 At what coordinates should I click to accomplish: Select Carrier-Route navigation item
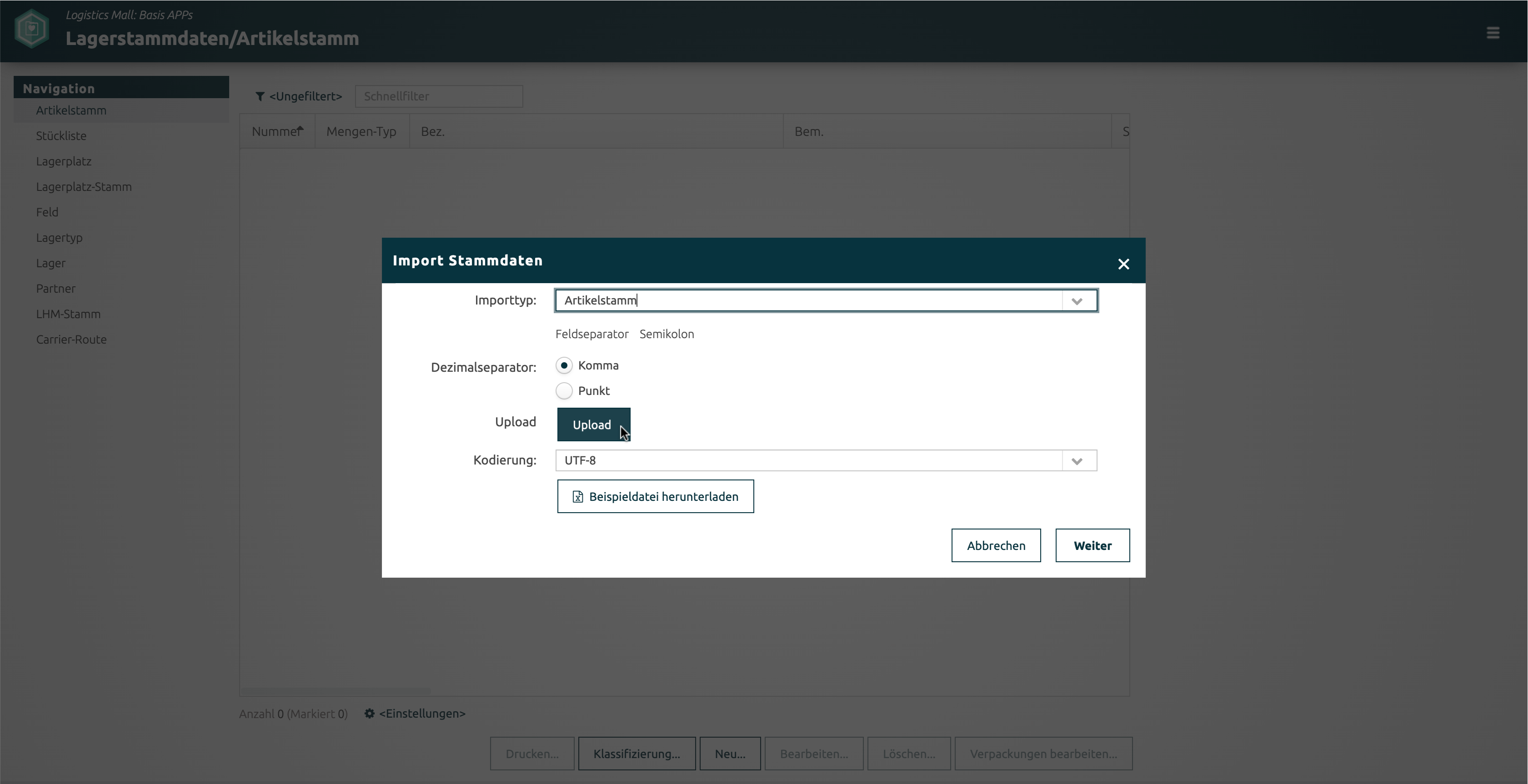71,339
